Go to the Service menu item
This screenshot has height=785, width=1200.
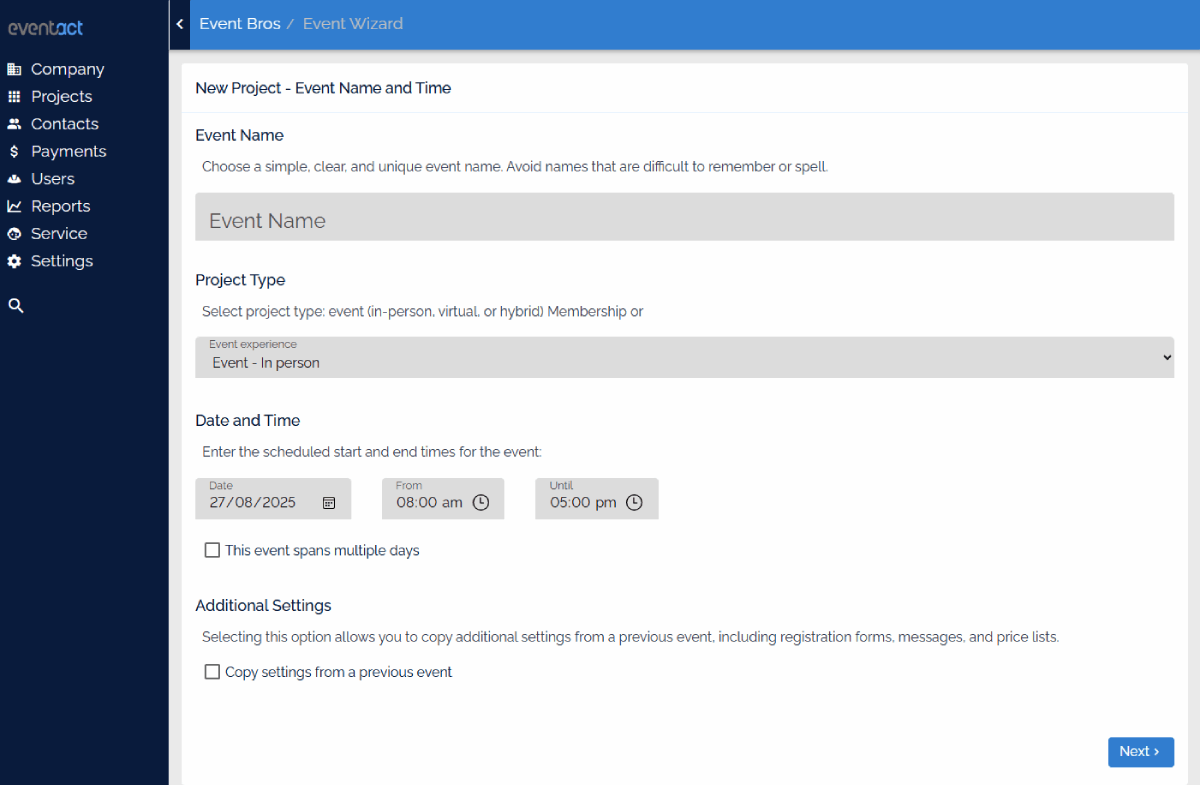(58, 234)
